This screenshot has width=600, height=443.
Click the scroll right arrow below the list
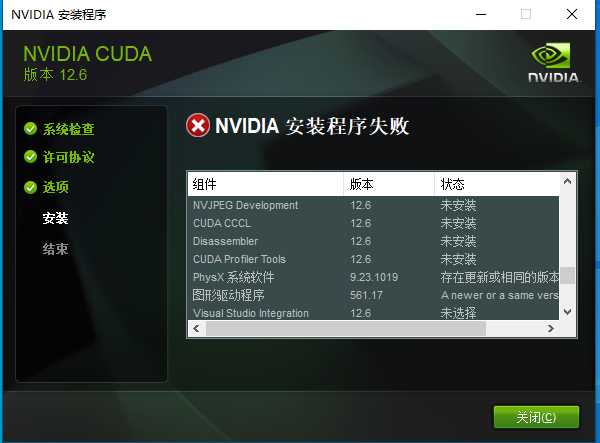[x=551, y=329]
